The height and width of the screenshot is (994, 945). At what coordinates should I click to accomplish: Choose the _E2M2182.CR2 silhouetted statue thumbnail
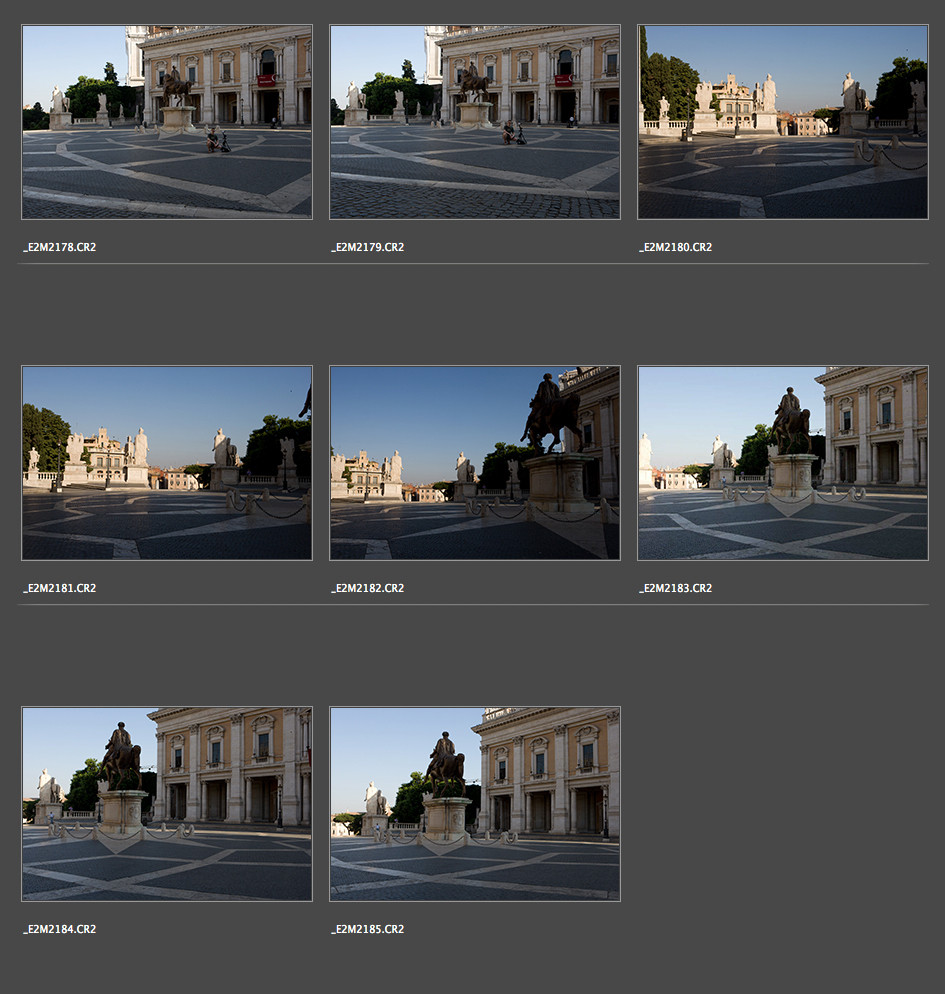(475, 463)
